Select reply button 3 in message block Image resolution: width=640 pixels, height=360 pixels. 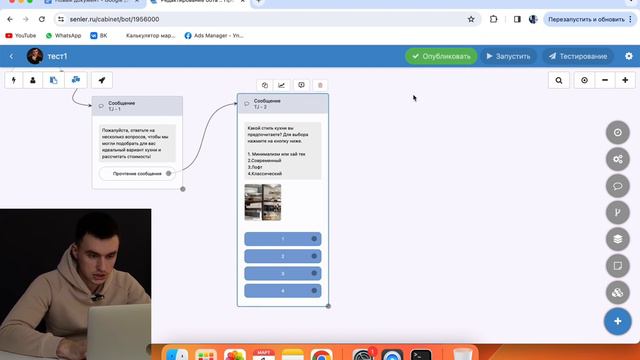click(x=282, y=273)
